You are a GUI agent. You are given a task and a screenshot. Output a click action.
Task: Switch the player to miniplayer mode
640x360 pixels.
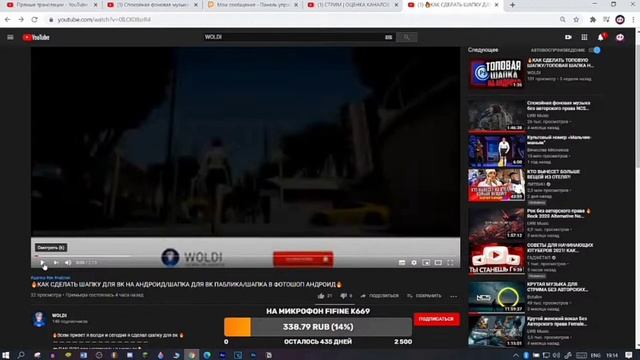click(426, 262)
